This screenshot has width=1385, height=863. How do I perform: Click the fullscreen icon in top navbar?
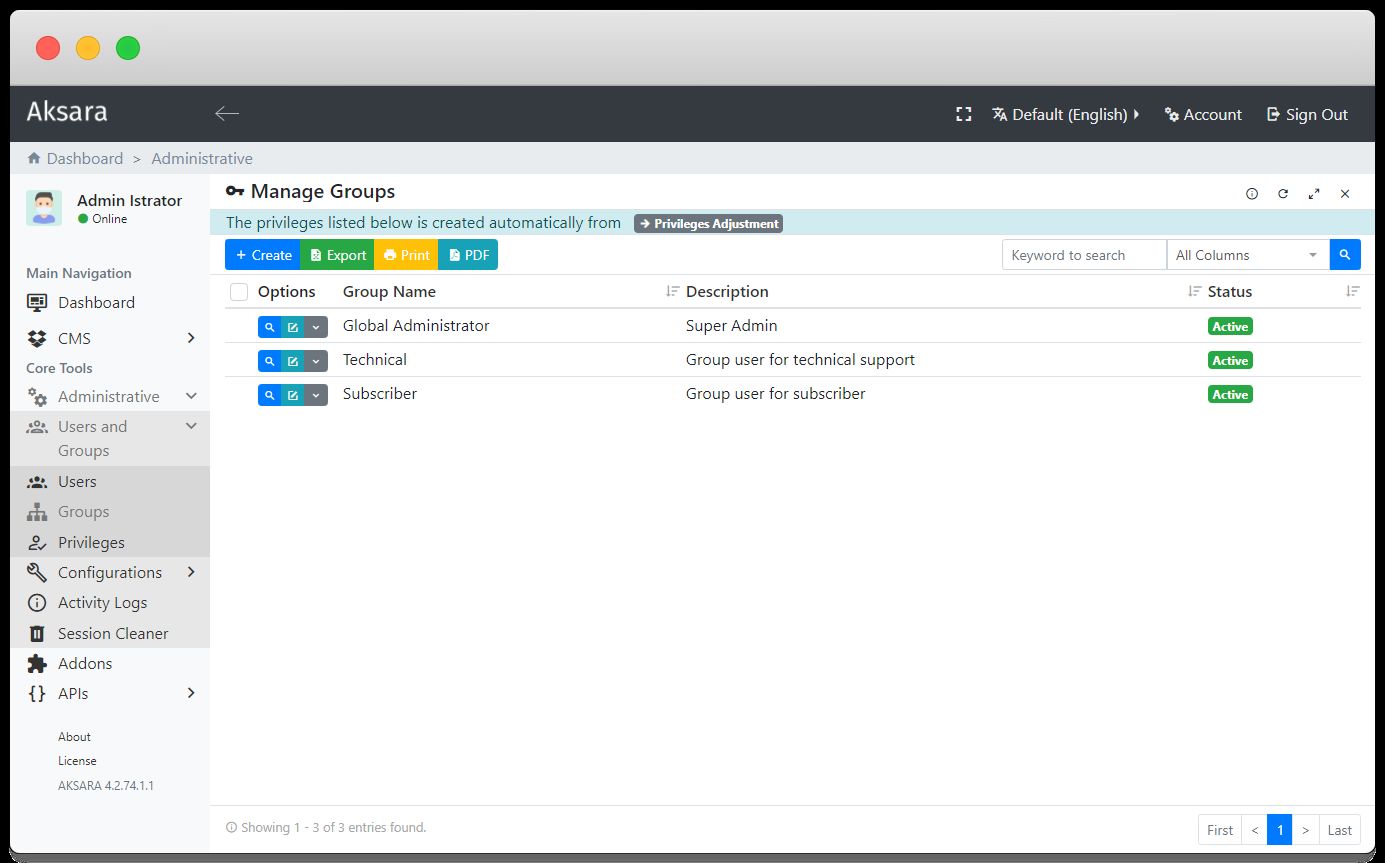pyautogui.click(x=963, y=114)
